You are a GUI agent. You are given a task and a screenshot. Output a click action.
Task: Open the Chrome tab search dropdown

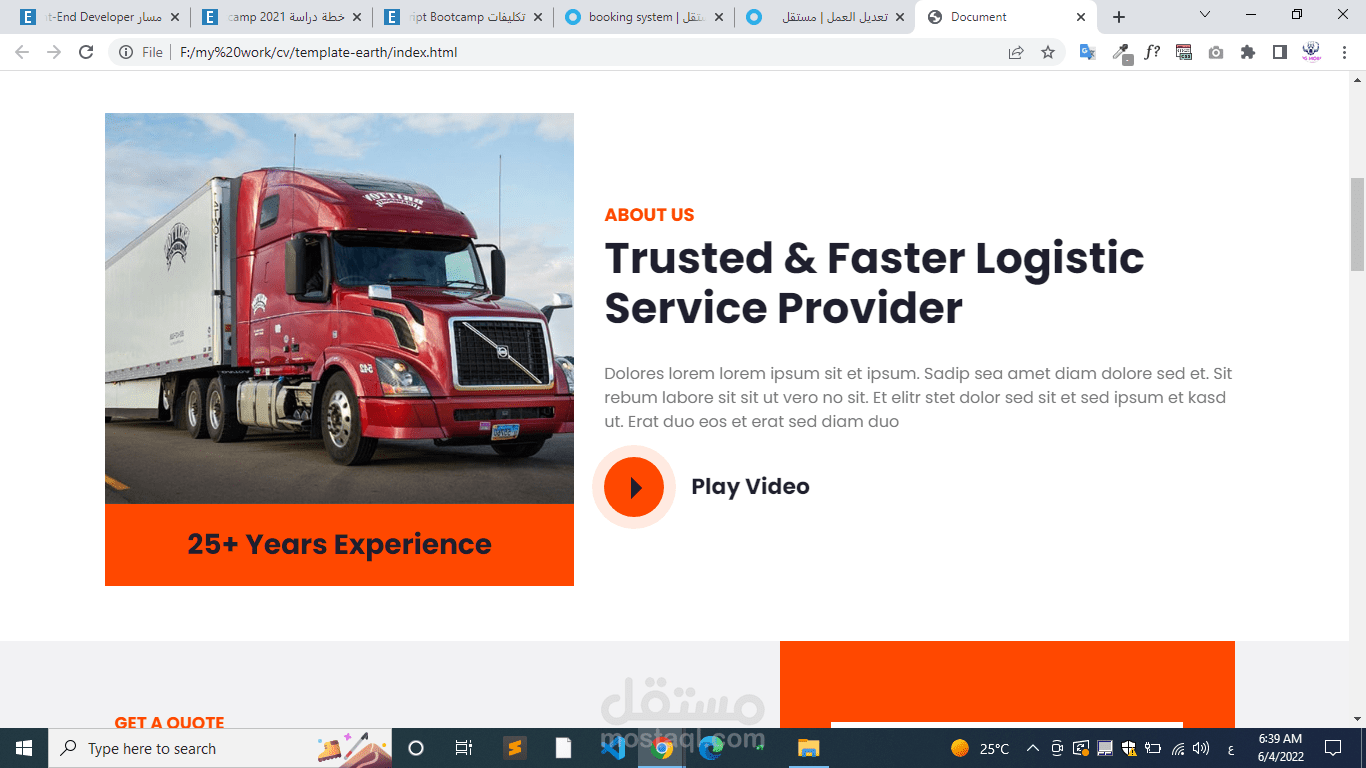click(x=1203, y=16)
